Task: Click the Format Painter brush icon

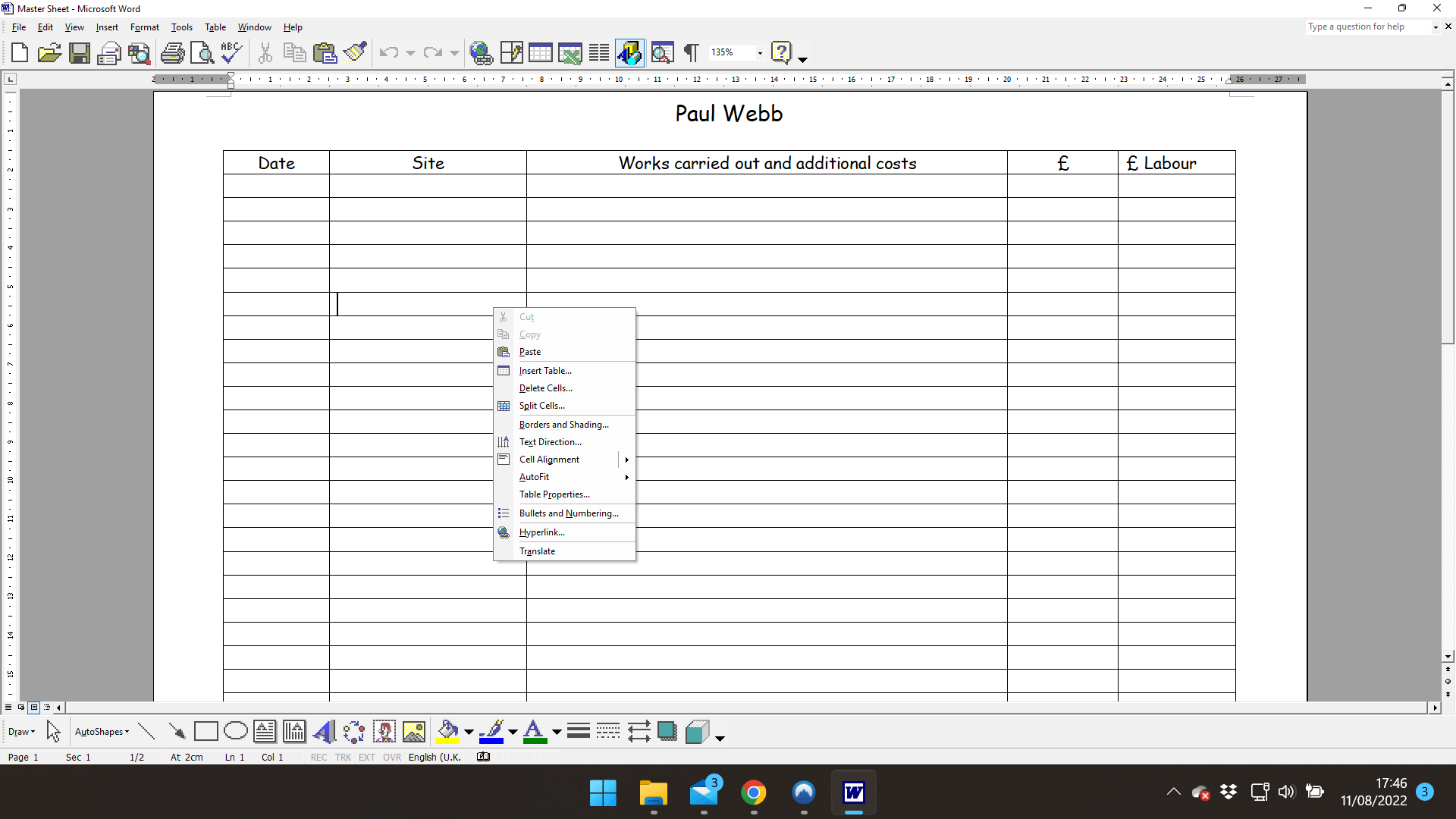Action: (355, 53)
